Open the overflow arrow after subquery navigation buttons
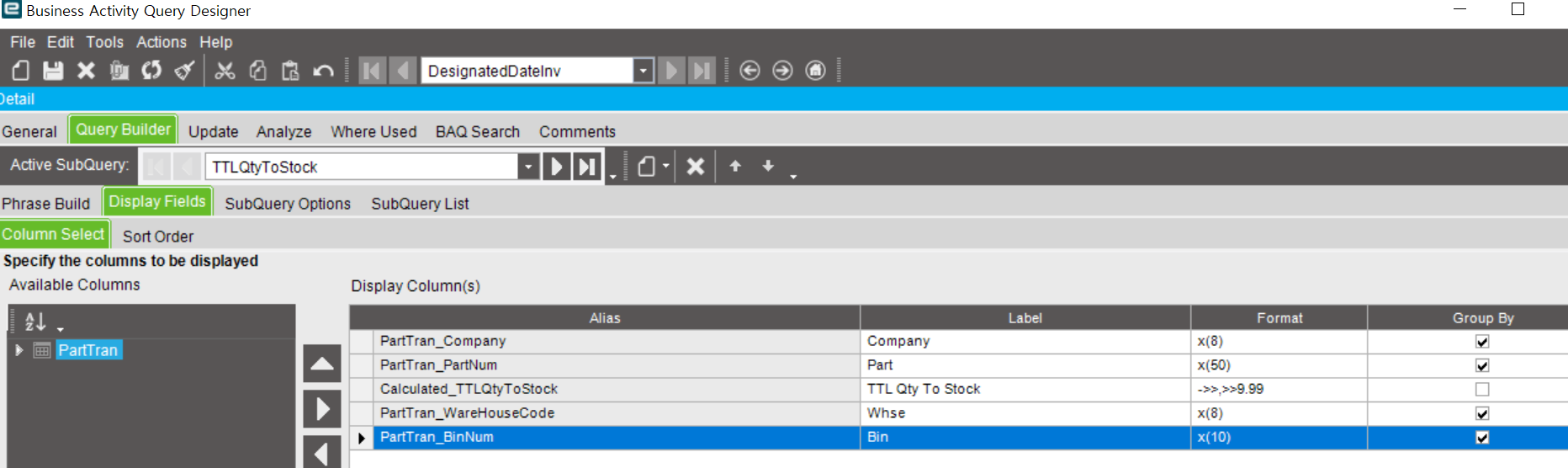This screenshot has height=468, width=1568. (x=612, y=177)
